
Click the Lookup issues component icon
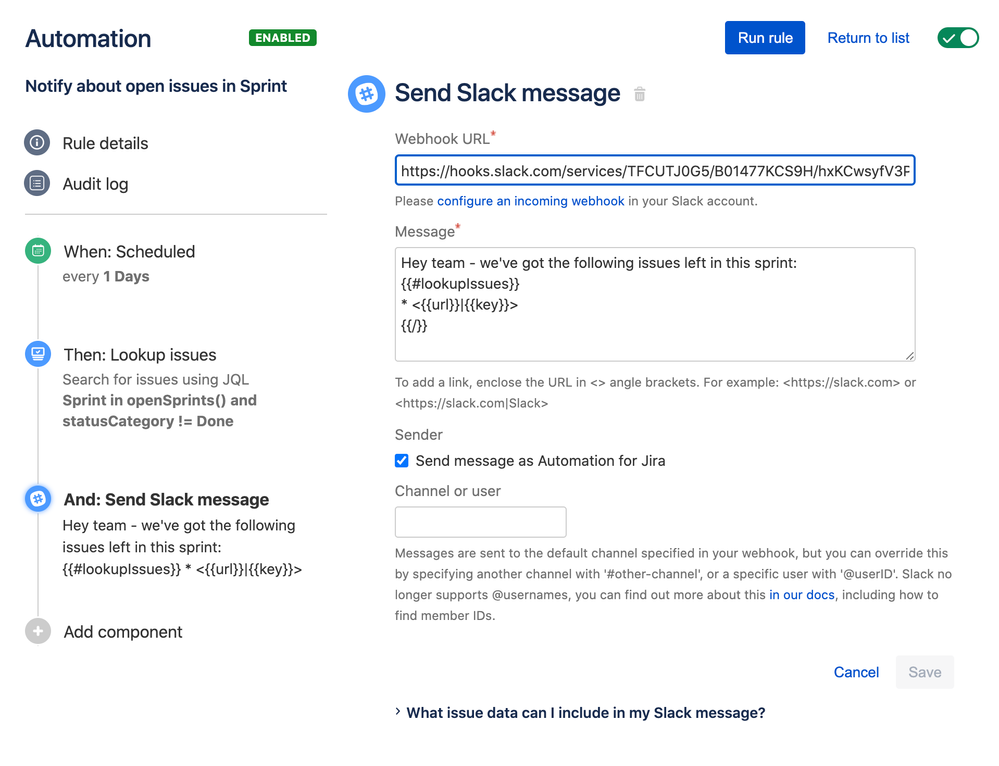[38, 354]
